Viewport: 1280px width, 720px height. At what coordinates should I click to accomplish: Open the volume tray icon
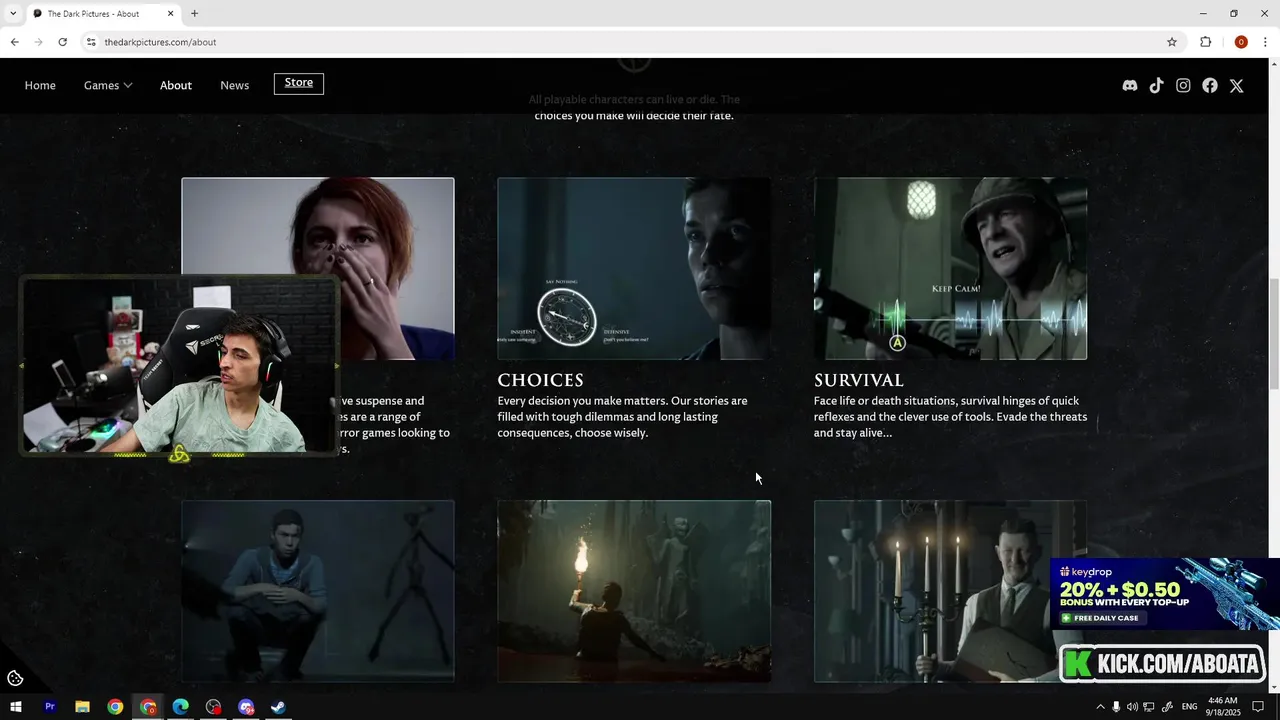[1132, 707]
